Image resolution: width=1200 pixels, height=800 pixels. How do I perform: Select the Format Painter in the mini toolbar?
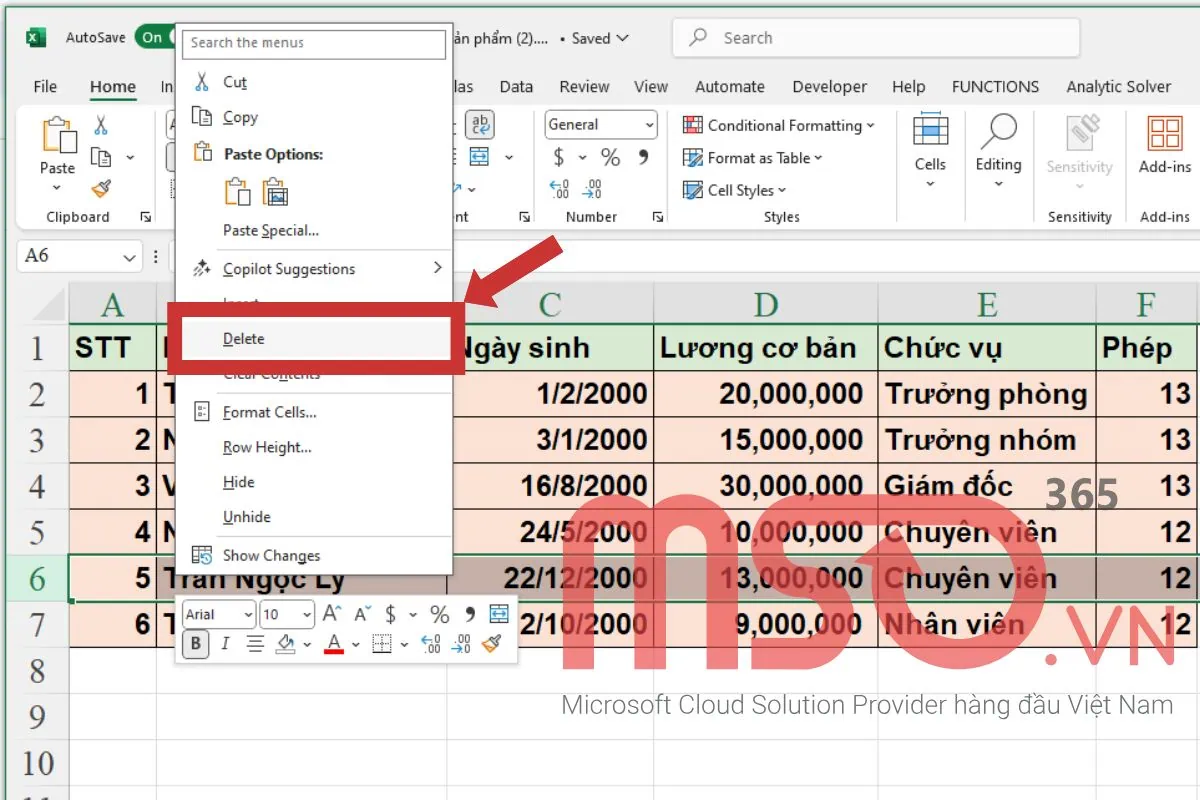489,643
